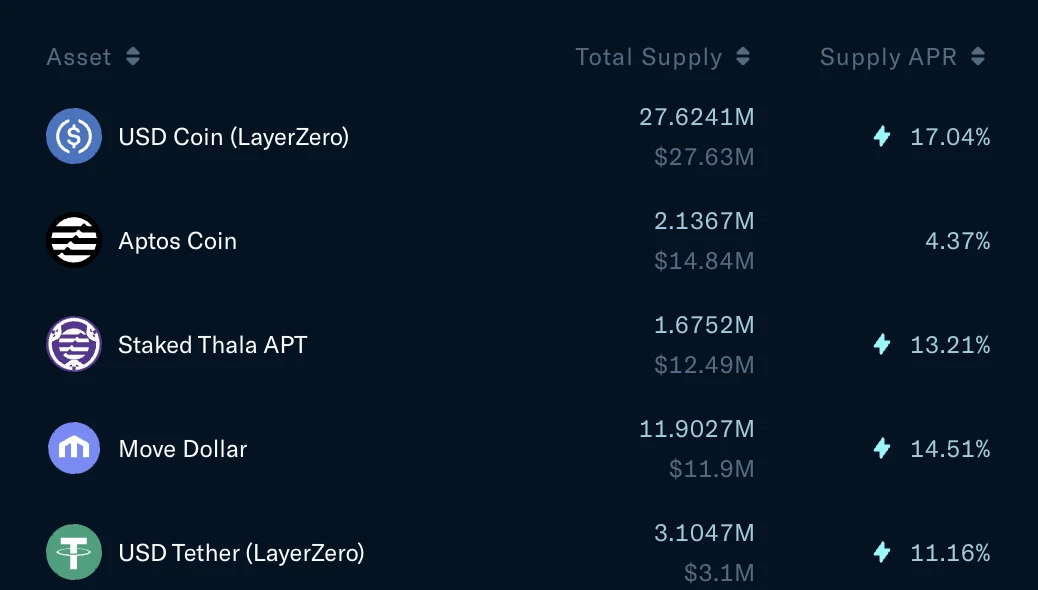Open the Move Dollar asset name

(x=183, y=449)
